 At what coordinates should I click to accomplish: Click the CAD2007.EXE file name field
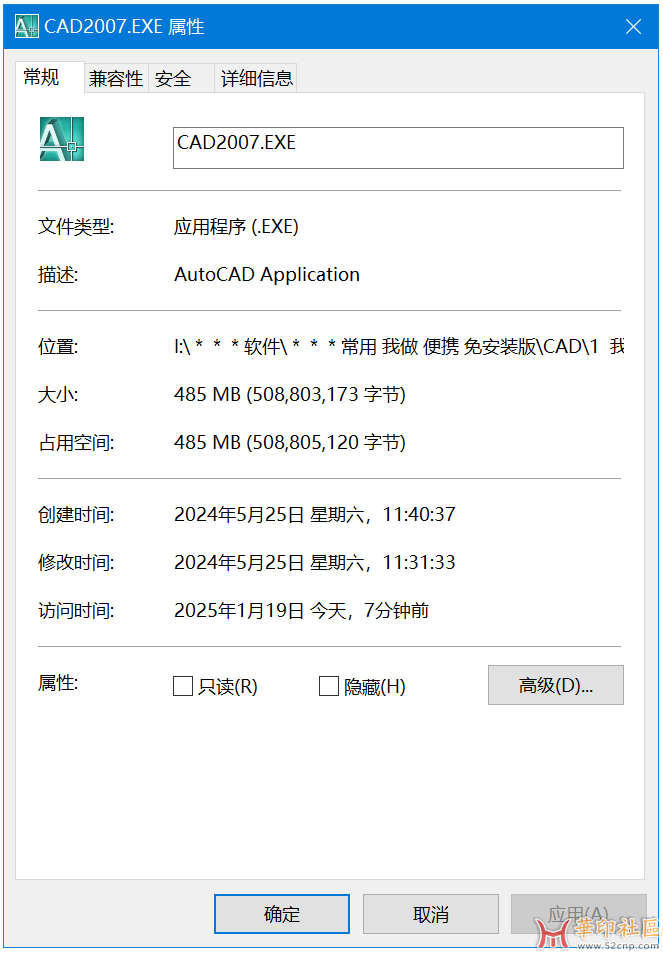(398, 148)
